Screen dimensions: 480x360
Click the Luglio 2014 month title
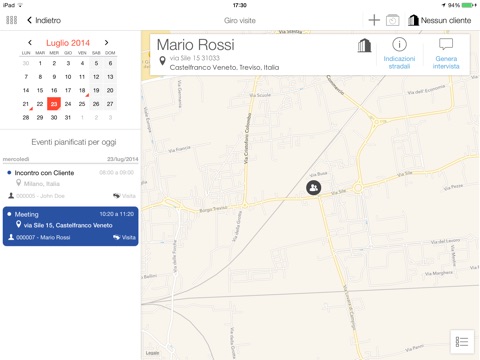coord(68,43)
